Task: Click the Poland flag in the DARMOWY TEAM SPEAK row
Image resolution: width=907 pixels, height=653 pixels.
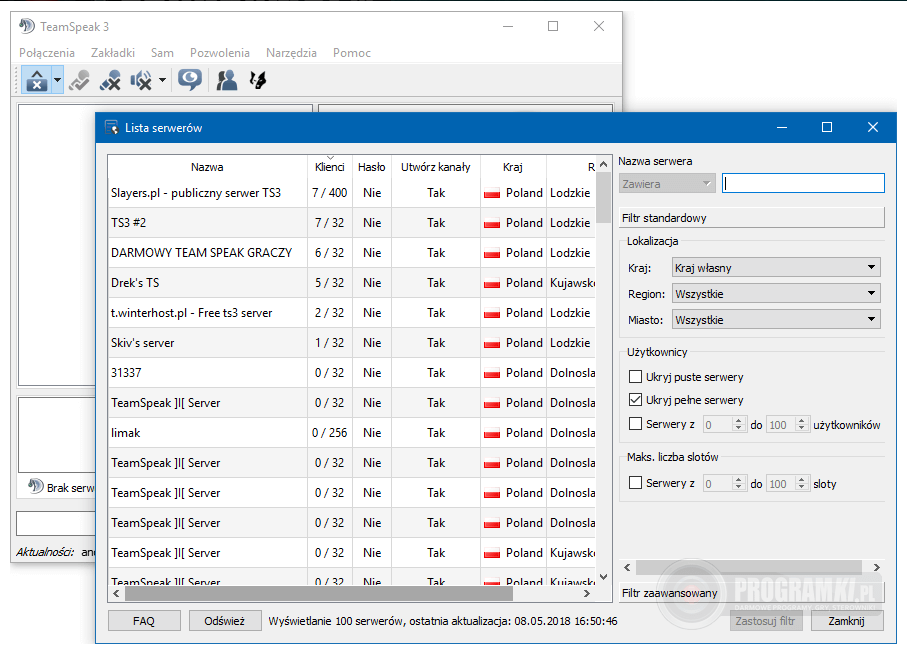Action: 492,253
